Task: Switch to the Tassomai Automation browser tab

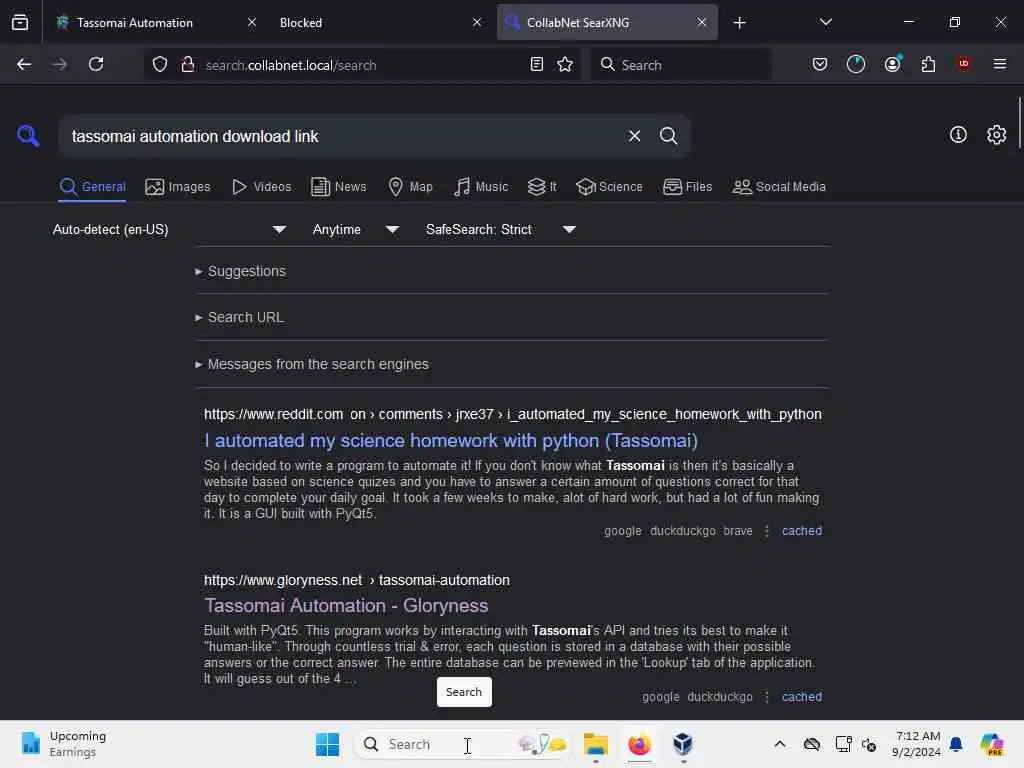Action: [x=135, y=22]
